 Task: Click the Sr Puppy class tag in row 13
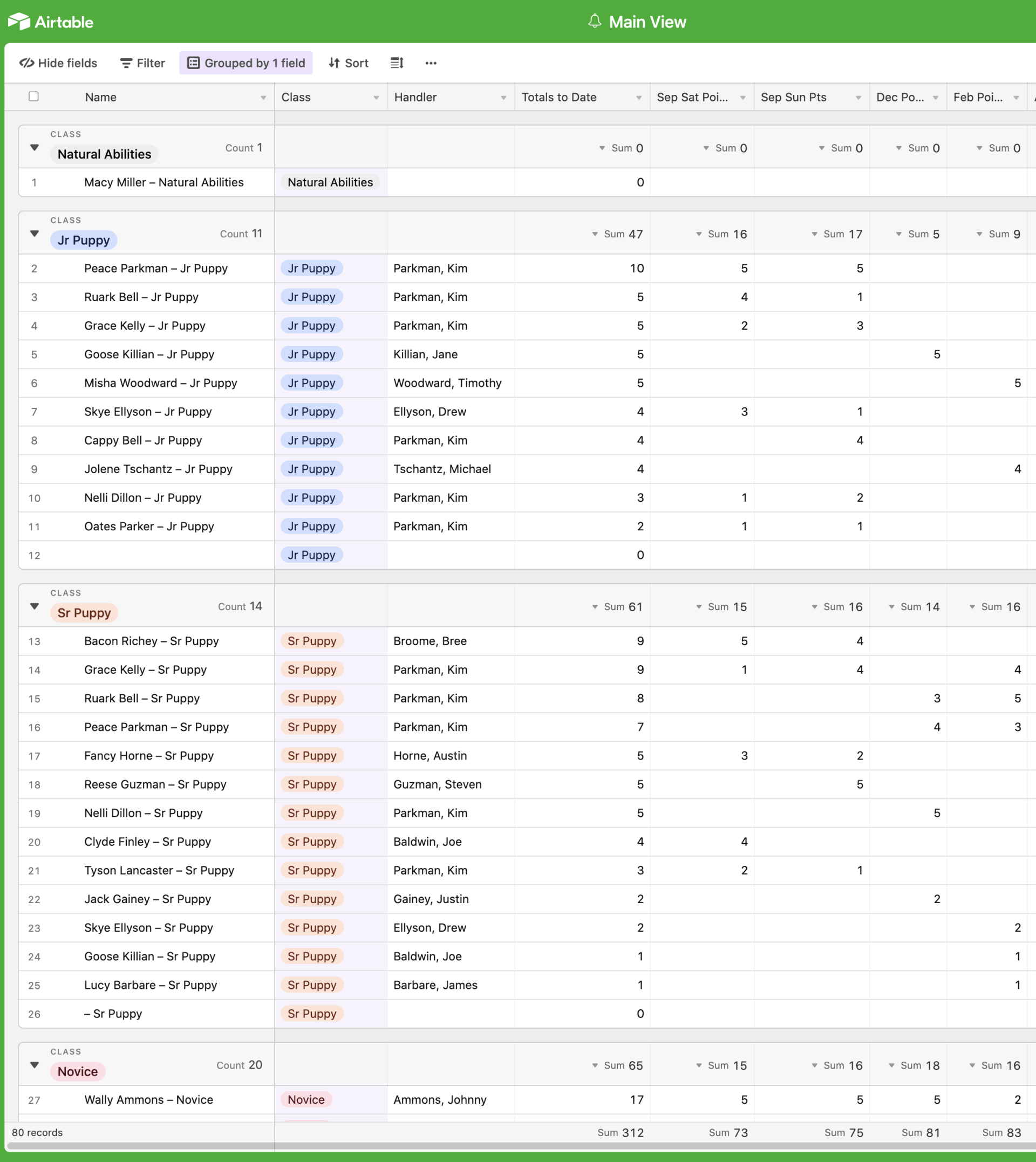312,641
